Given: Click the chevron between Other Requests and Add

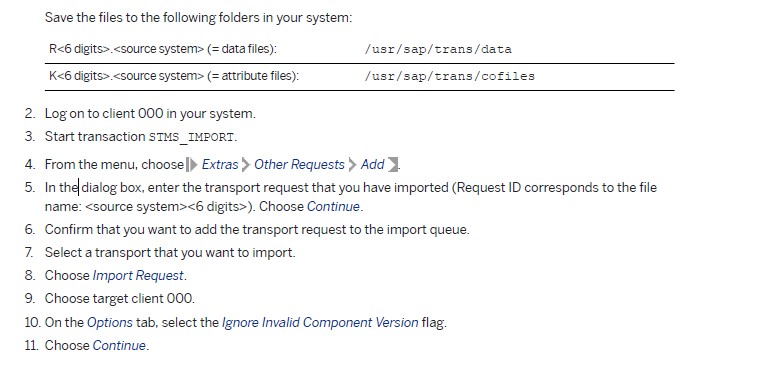Looking at the screenshot, I should 352,164.
